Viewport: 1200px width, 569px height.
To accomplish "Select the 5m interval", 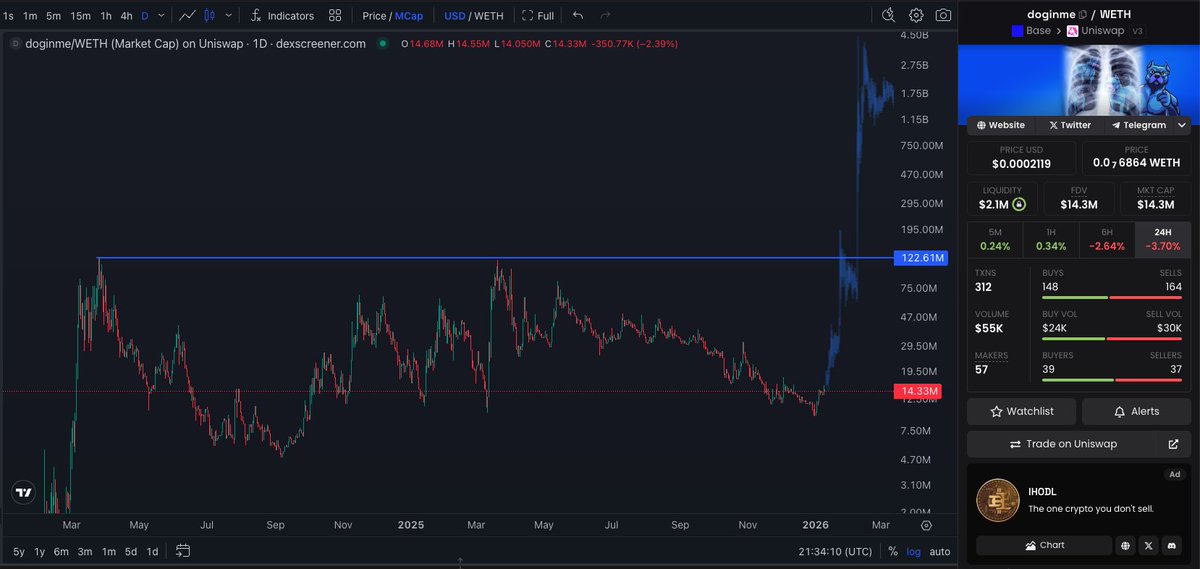I will click(x=54, y=16).
